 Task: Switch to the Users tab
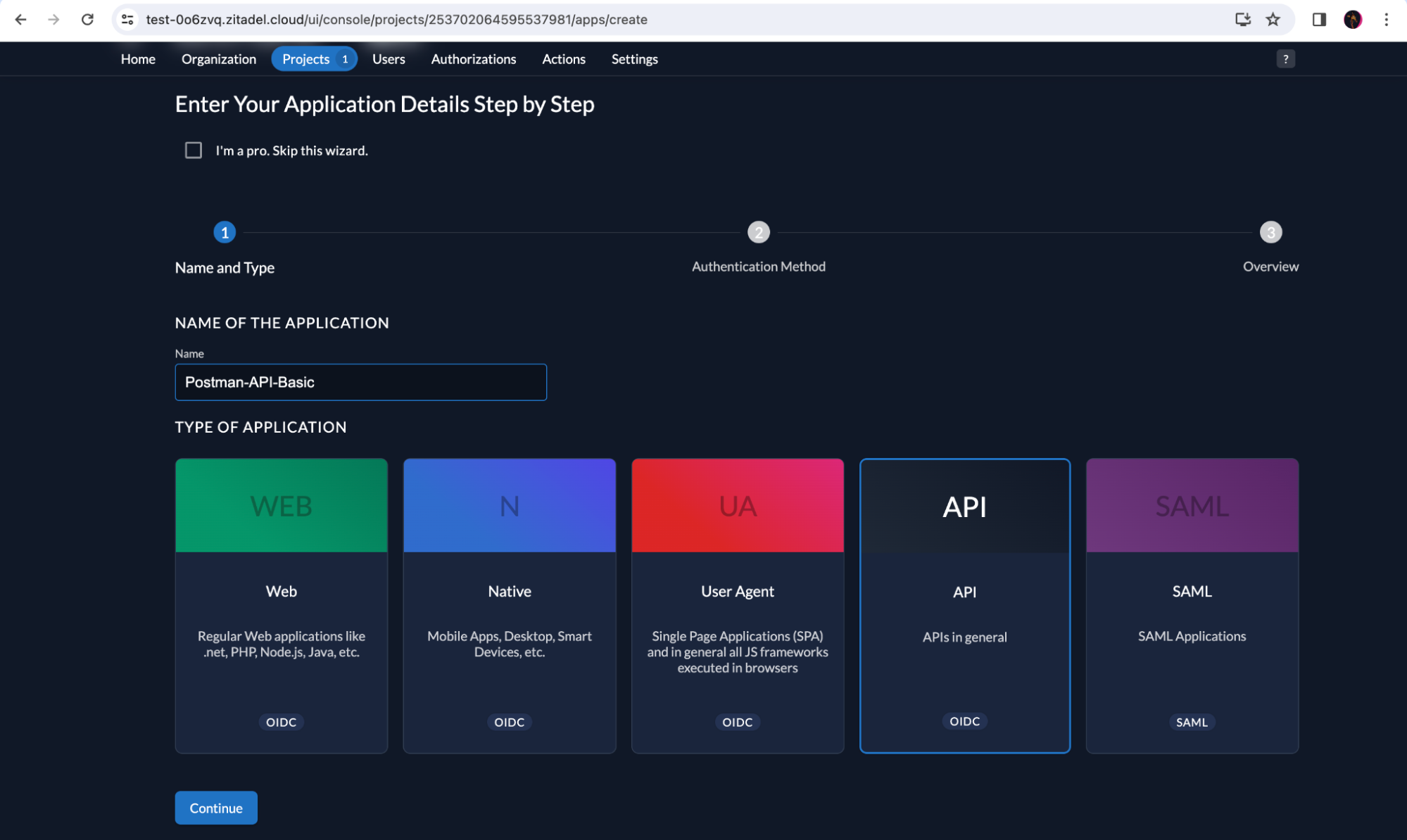(x=389, y=59)
